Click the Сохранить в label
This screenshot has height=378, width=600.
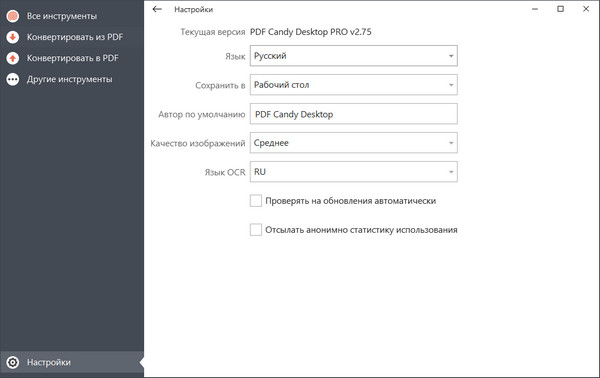pos(220,85)
